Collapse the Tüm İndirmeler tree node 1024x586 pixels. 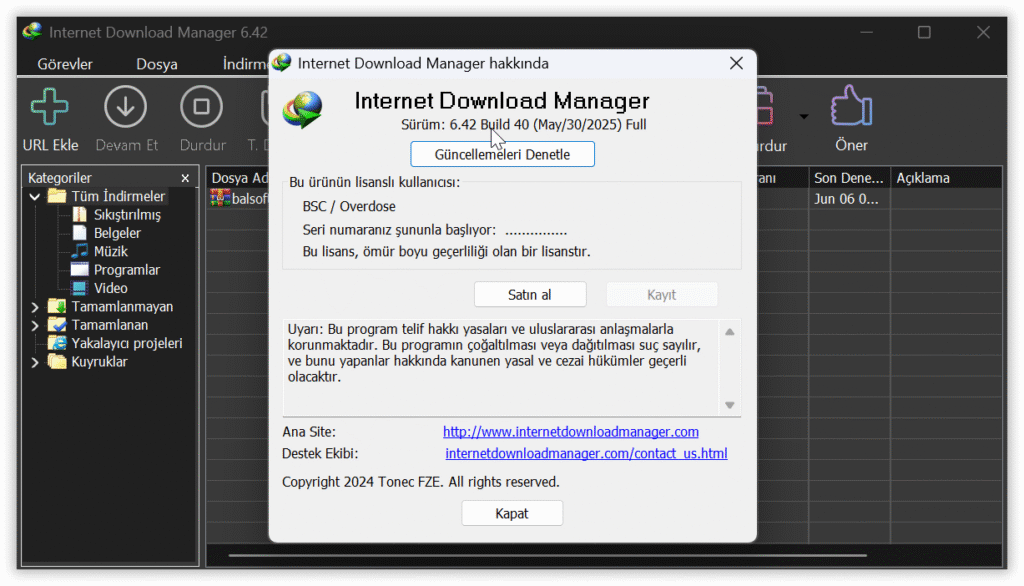pyautogui.click(x=35, y=196)
